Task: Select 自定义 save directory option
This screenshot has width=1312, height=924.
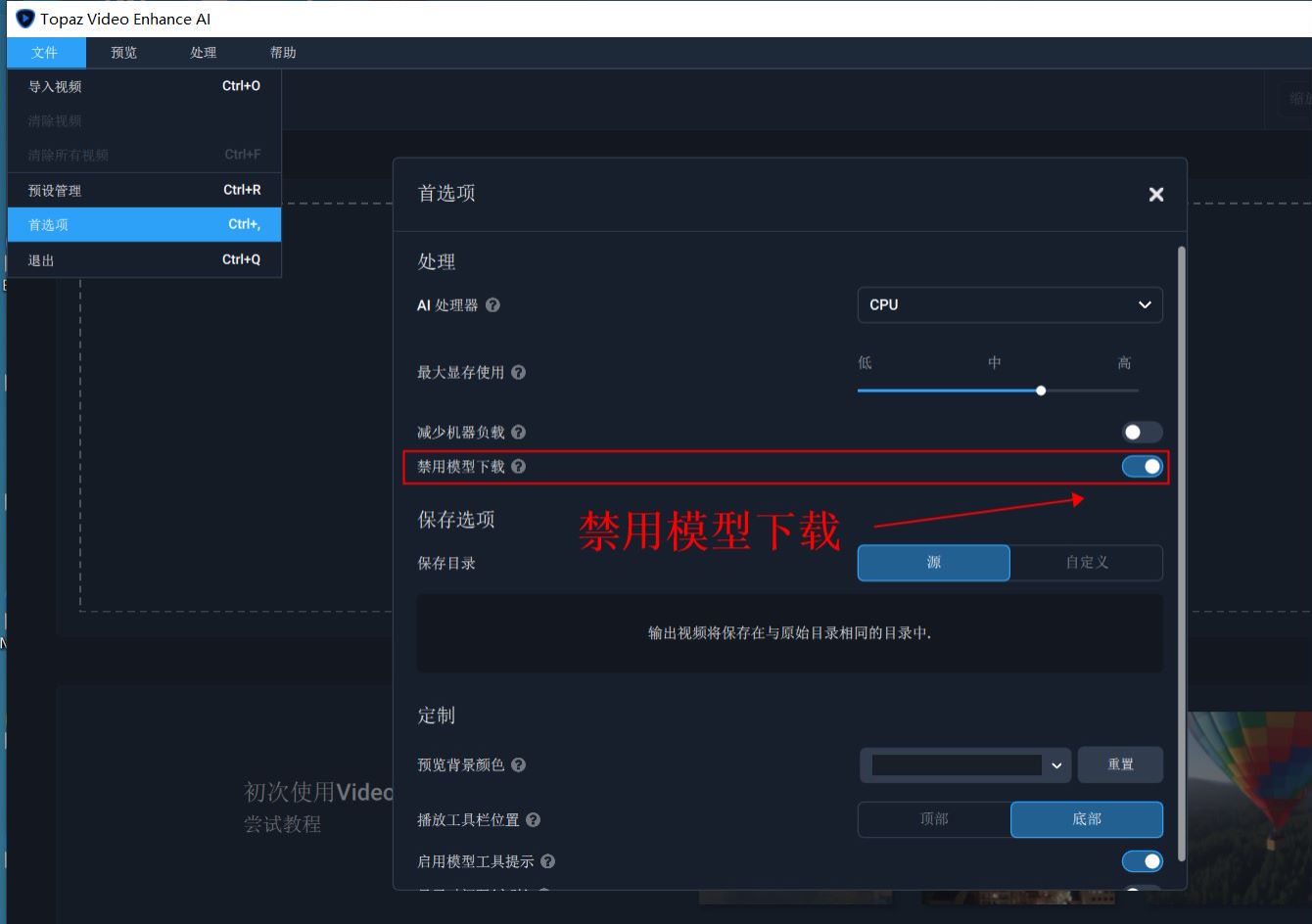Action: click(1087, 563)
